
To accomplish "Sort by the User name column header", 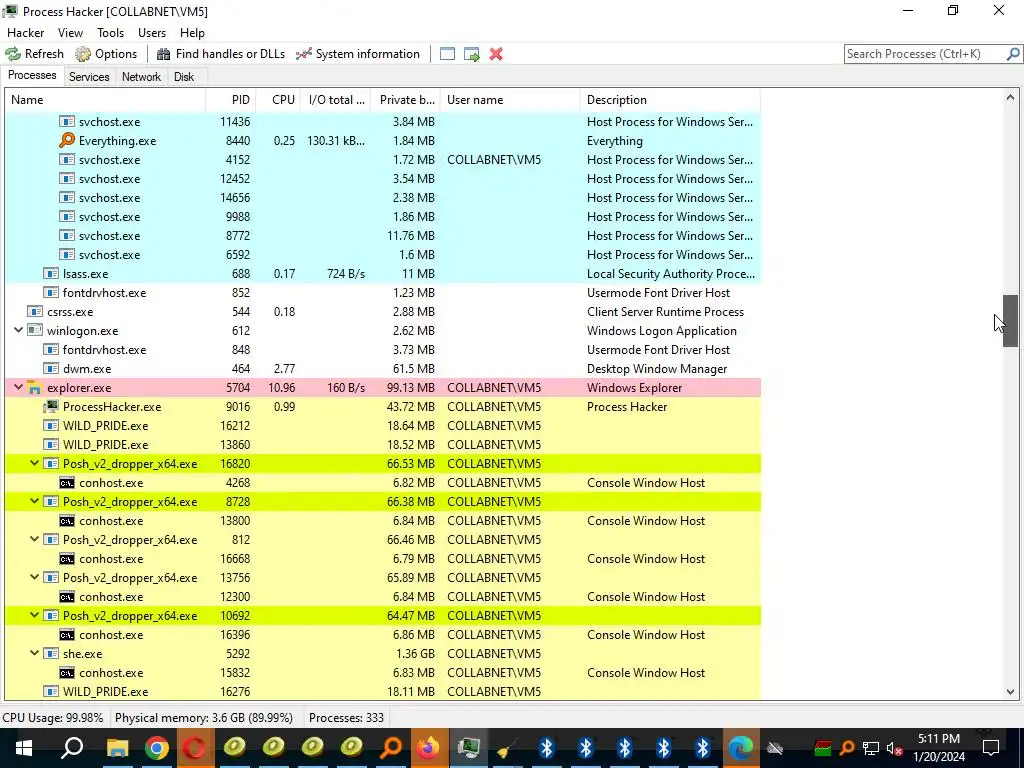I will click(x=510, y=100).
